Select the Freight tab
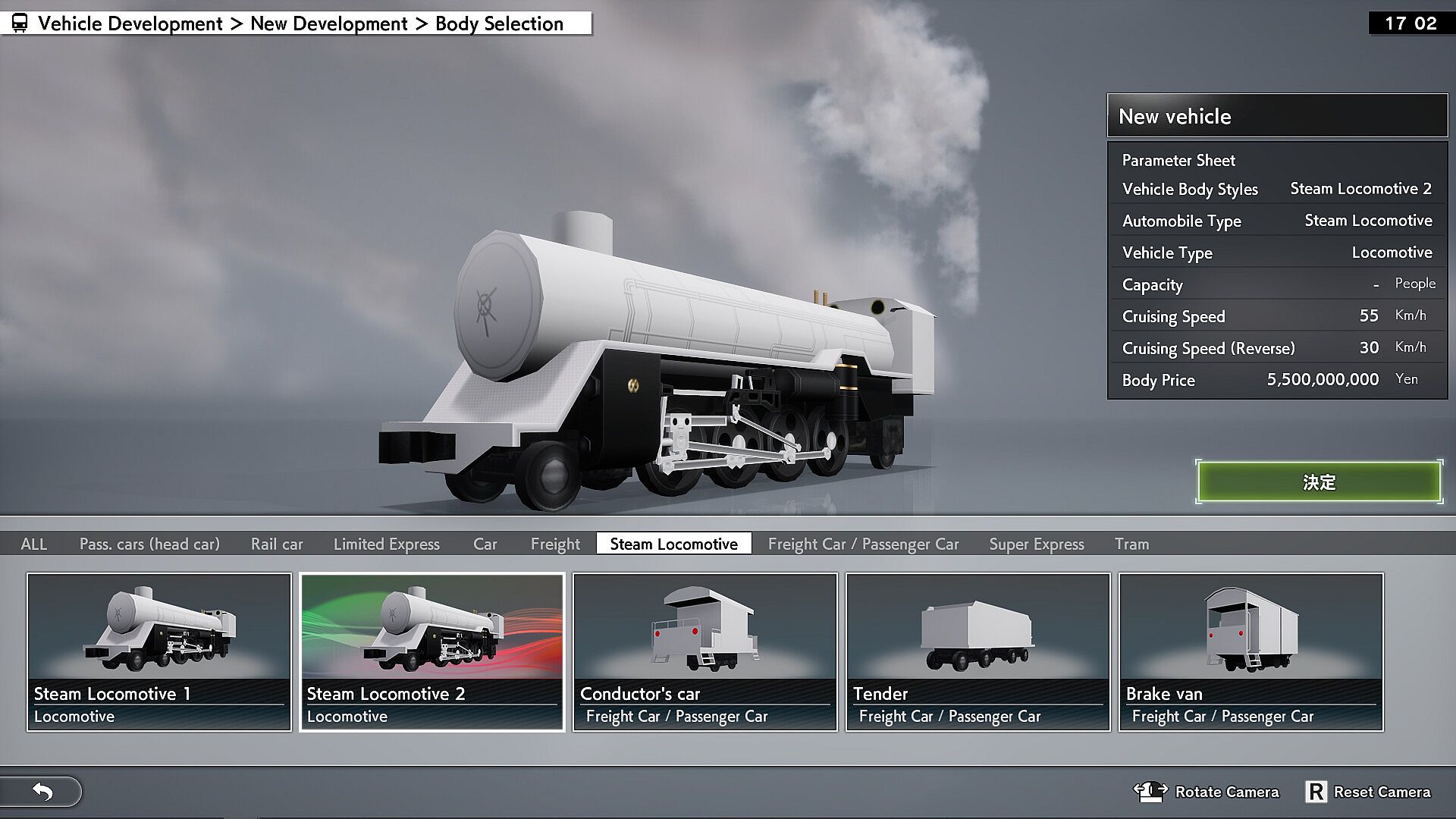1456x819 pixels. tap(555, 544)
